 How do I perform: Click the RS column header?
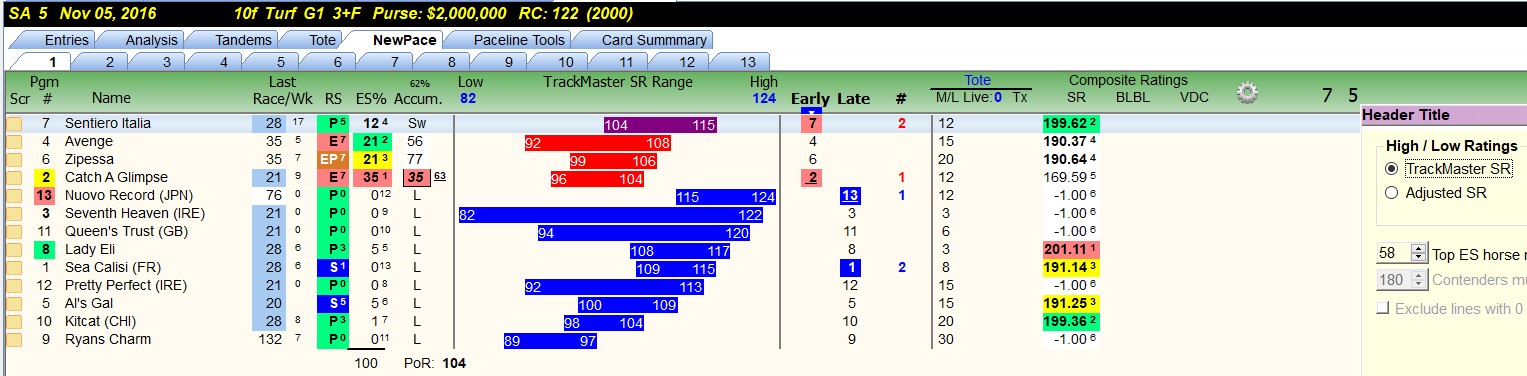coord(333,98)
